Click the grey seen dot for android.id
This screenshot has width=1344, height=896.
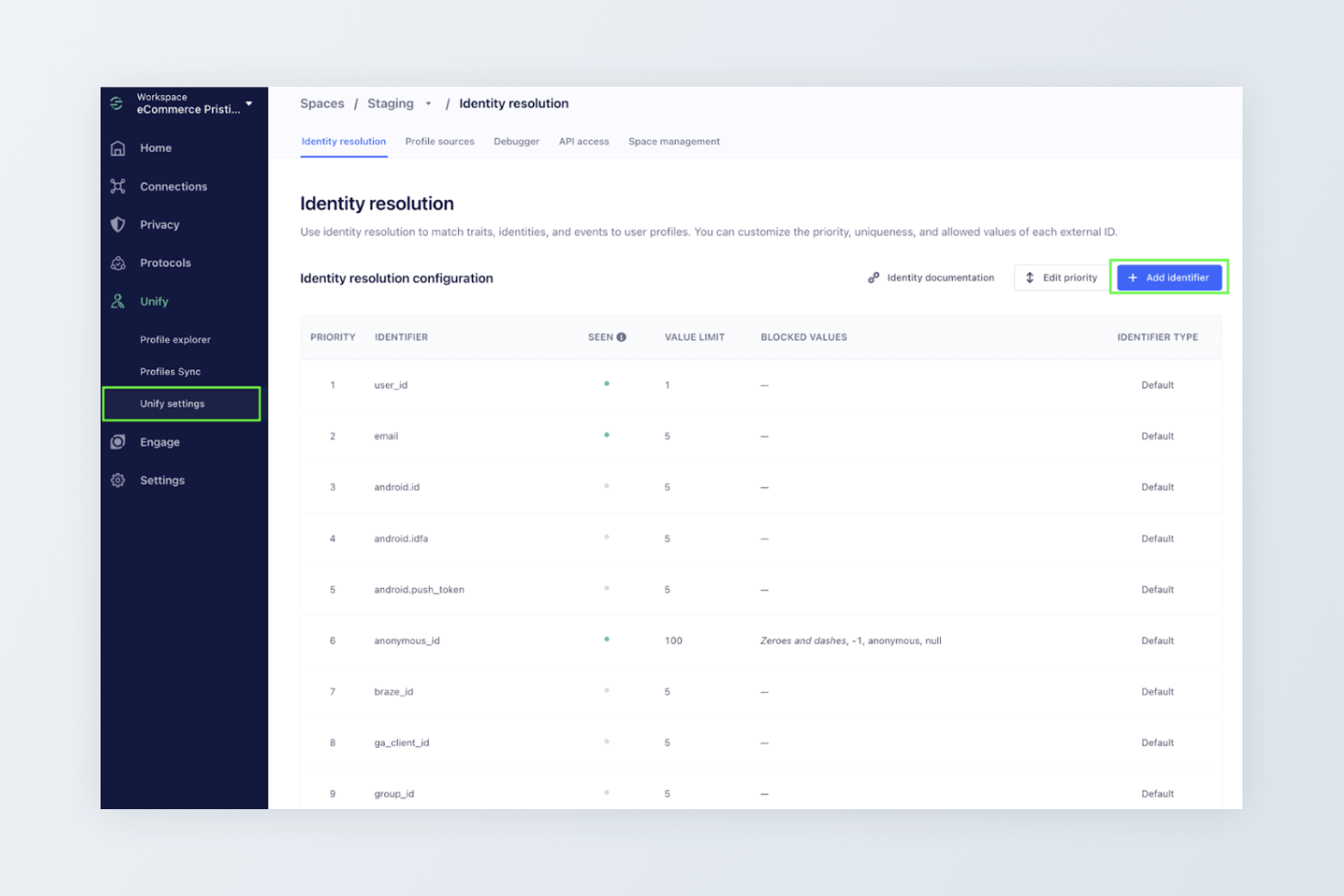[607, 486]
